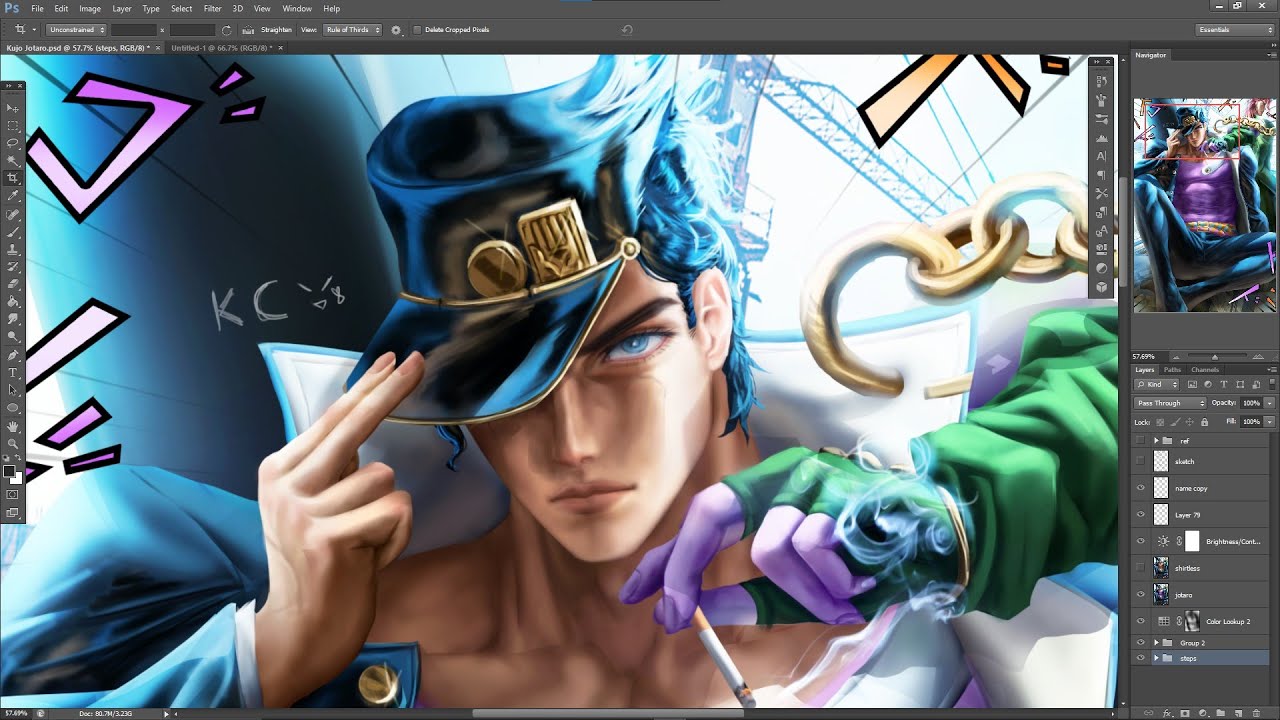This screenshot has width=1280, height=720.
Task: Create a new layer group
Action: point(1220,713)
